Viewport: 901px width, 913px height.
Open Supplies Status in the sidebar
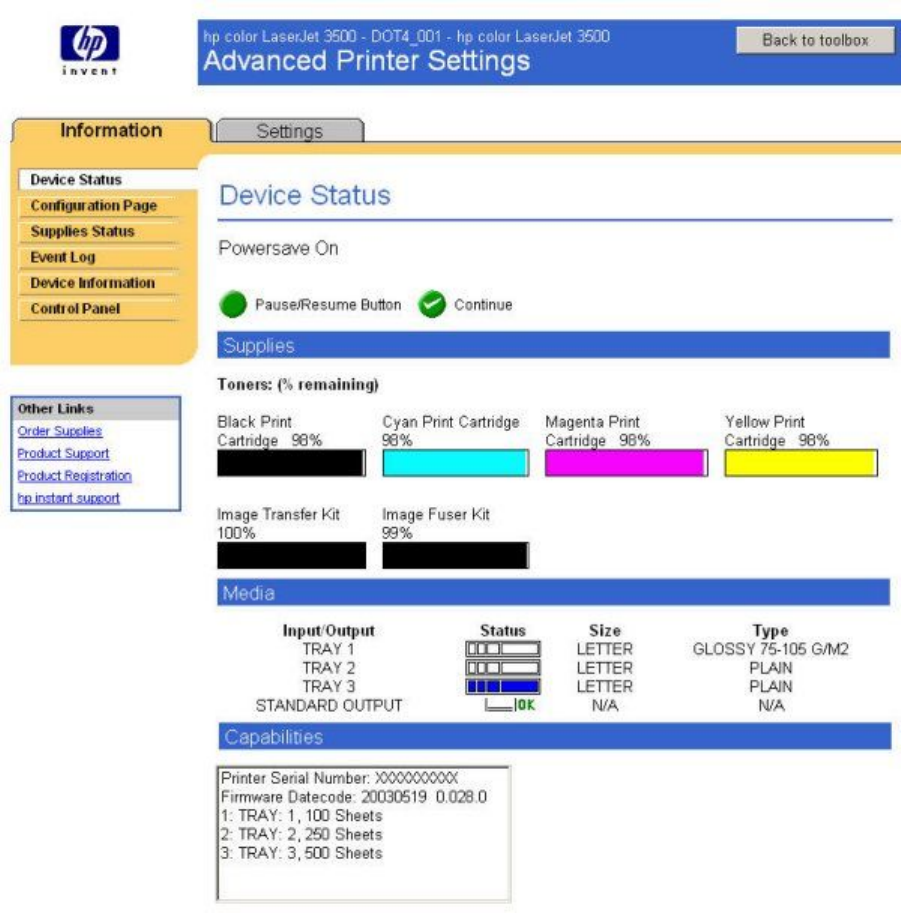pos(82,231)
